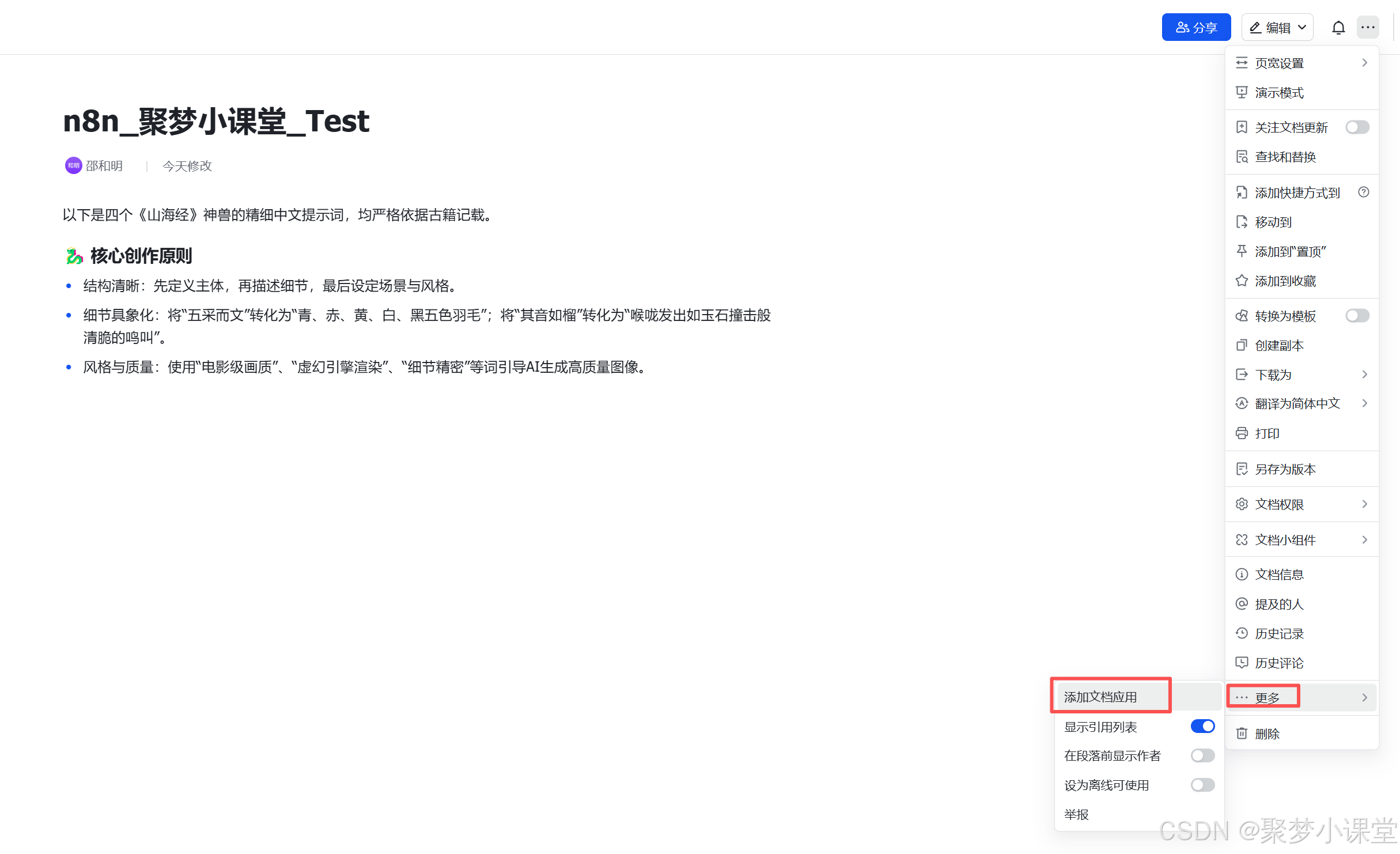Click the help question-mark icon beside 添加快捷方式到
The width and height of the screenshot is (1400, 854).
tap(1363, 192)
